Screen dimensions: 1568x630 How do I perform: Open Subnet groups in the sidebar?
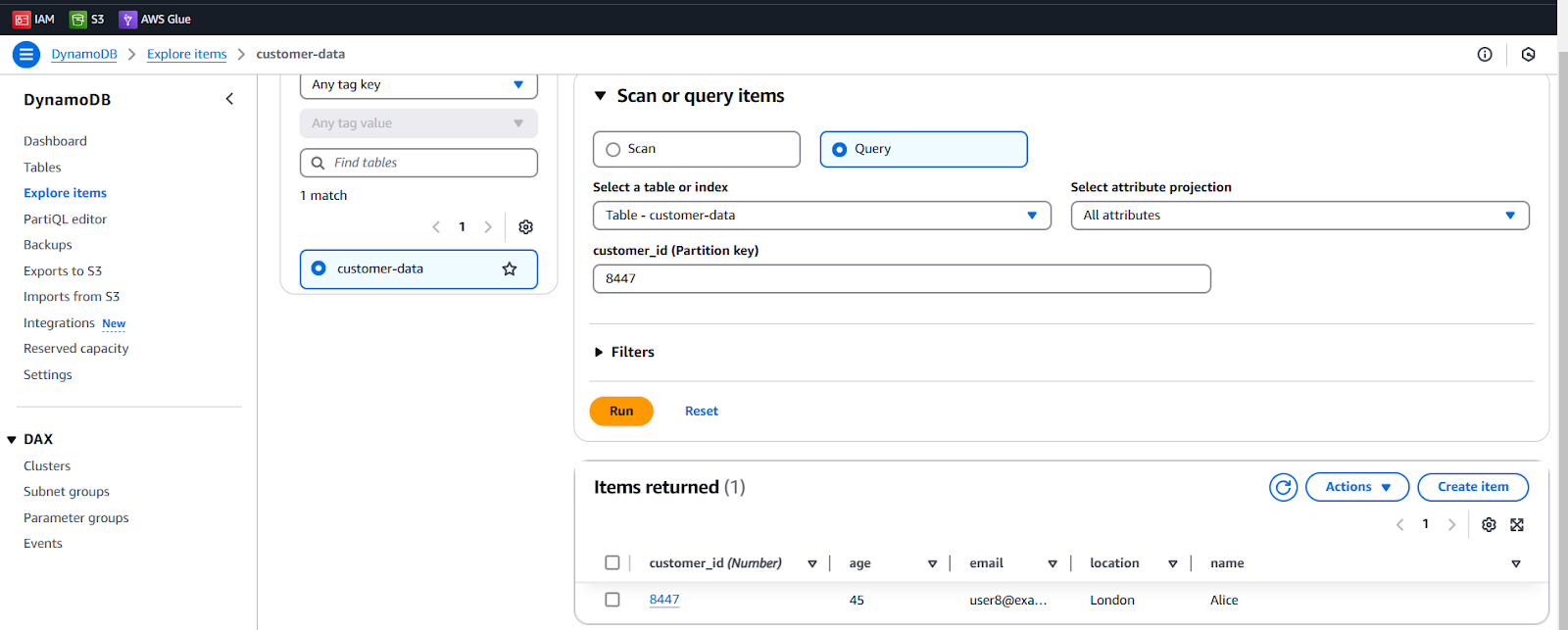click(x=67, y=492)
